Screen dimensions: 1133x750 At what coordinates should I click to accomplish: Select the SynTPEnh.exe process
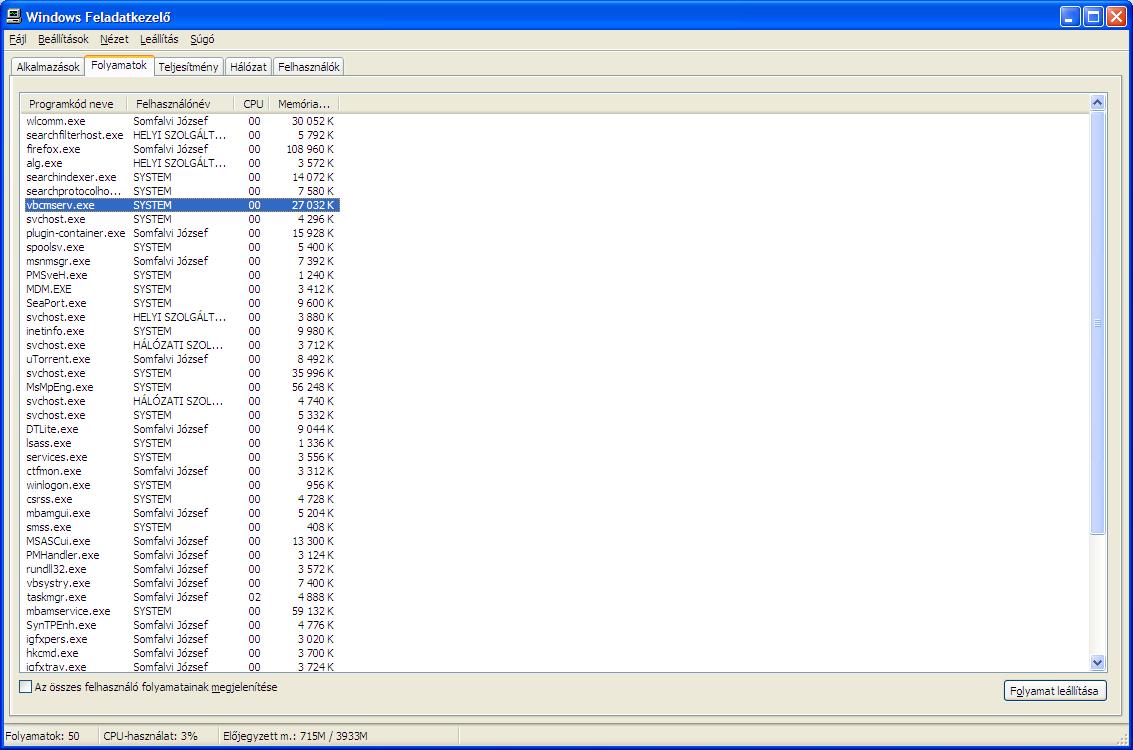click(181, 625)
